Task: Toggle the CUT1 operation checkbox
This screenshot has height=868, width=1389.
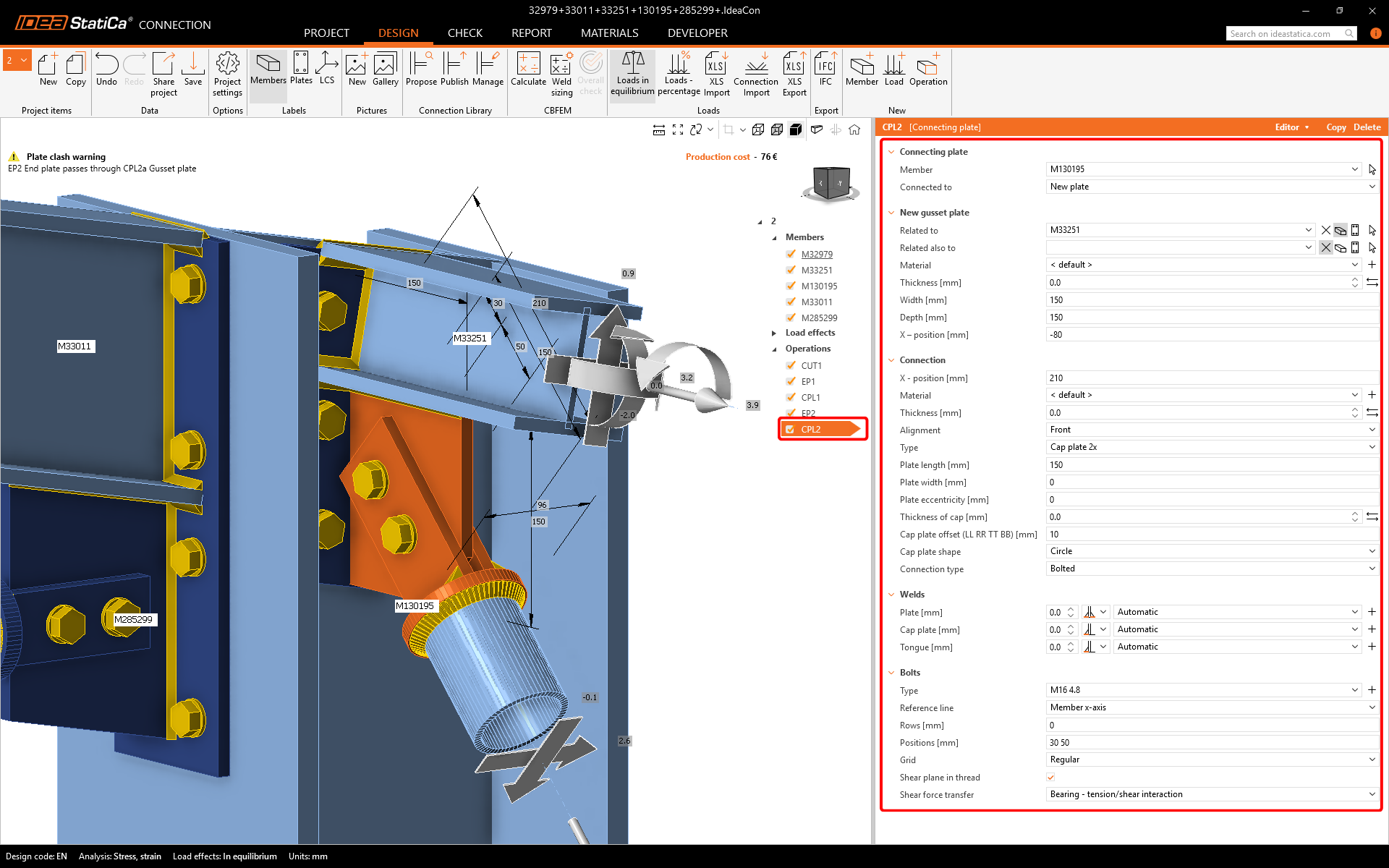Action: tap(791, 365)
